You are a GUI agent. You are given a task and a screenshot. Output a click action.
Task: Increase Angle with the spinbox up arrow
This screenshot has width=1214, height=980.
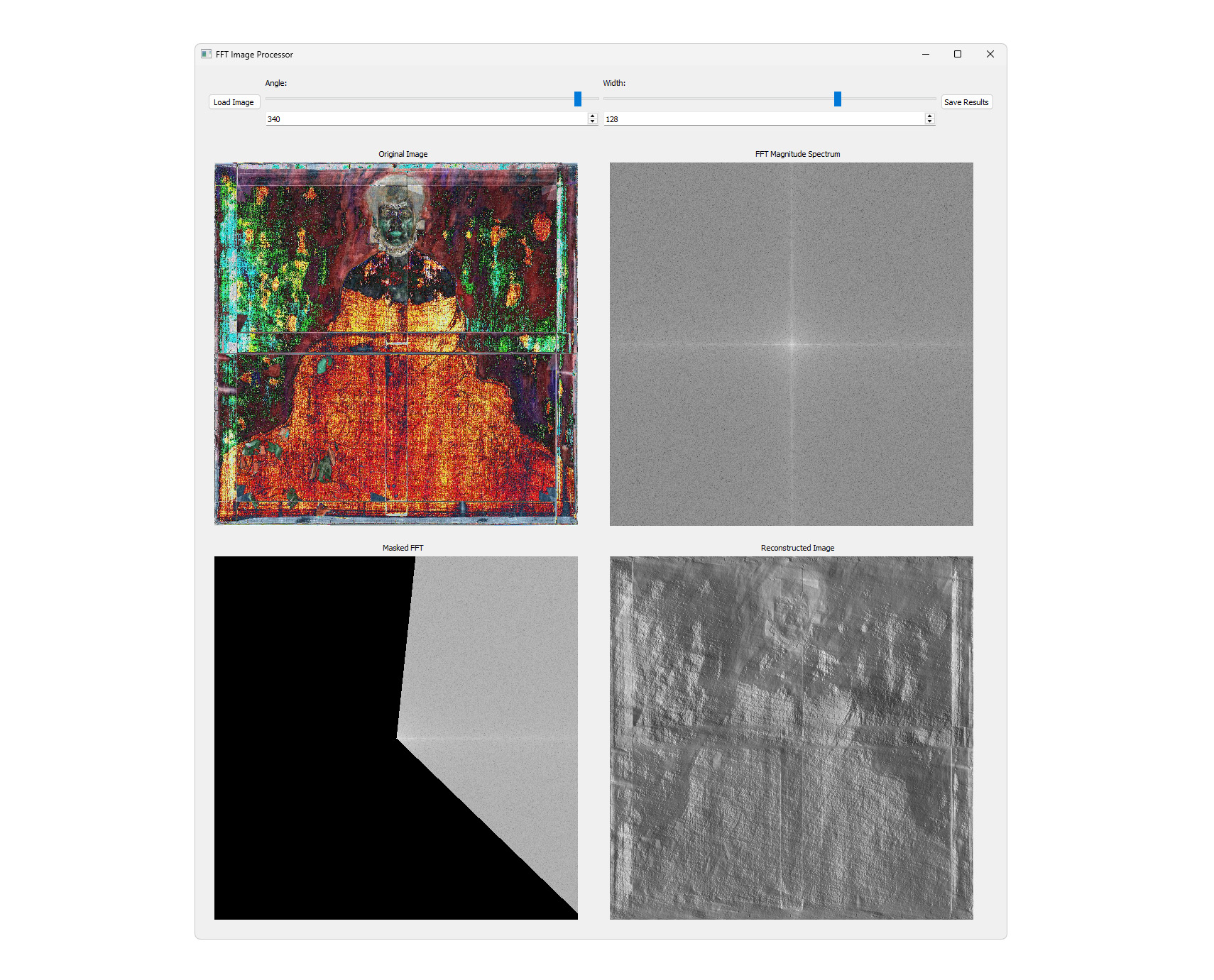pos(593,116)
